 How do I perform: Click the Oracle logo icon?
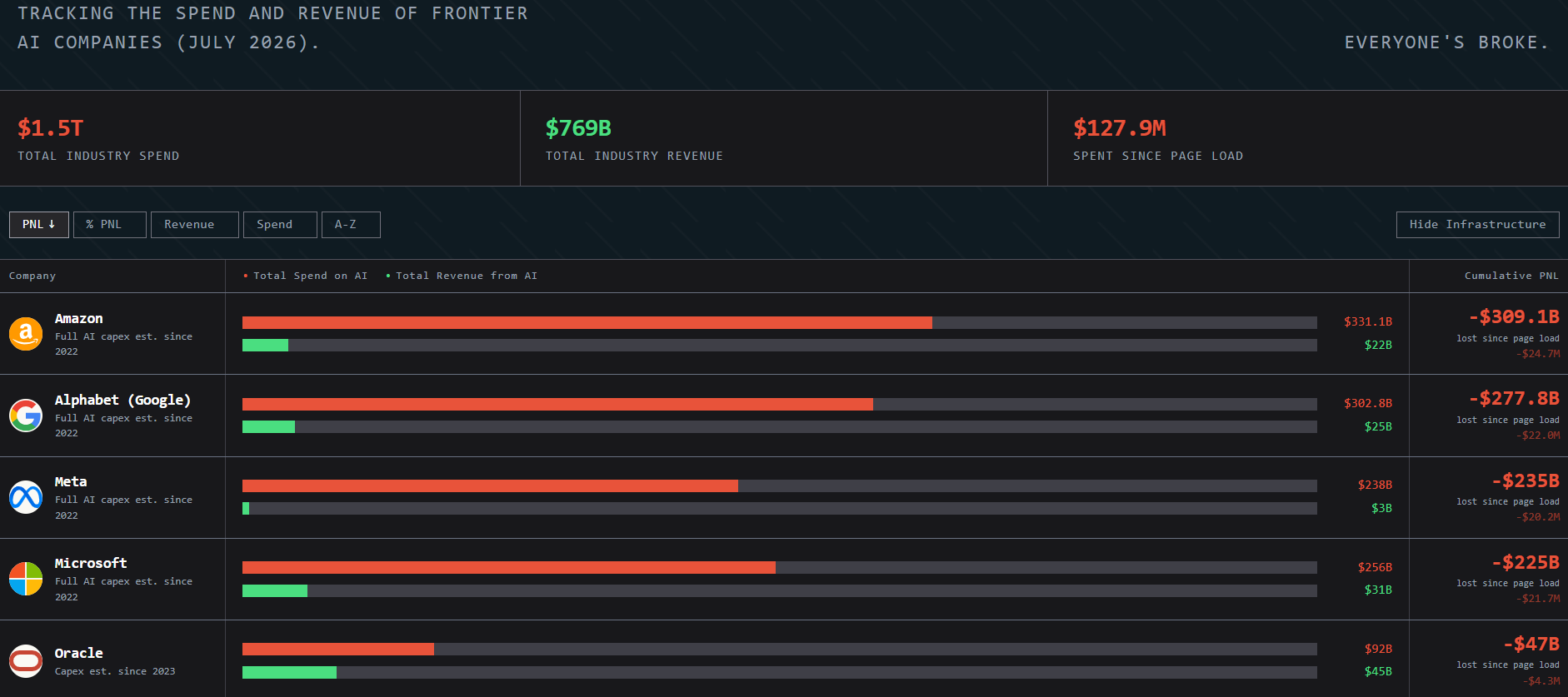pyautogui.click(x=26, y=661)
